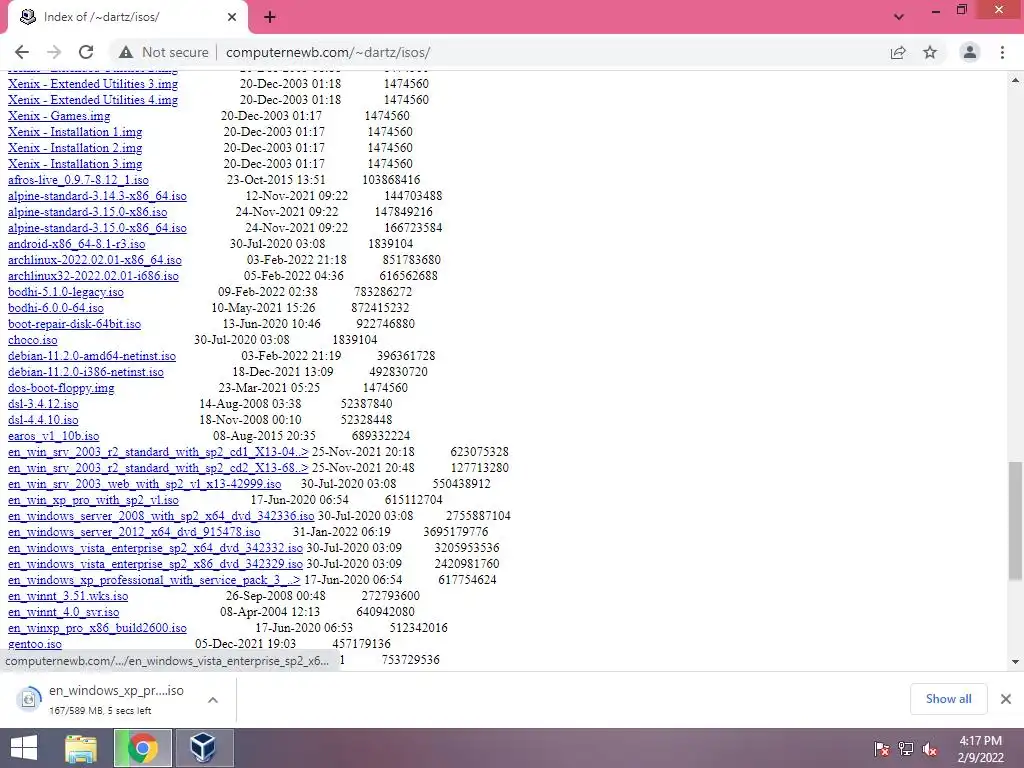Download 'bodhi-6.0.0-64.iso'
Screen dimensions: 1024x768
56,308
